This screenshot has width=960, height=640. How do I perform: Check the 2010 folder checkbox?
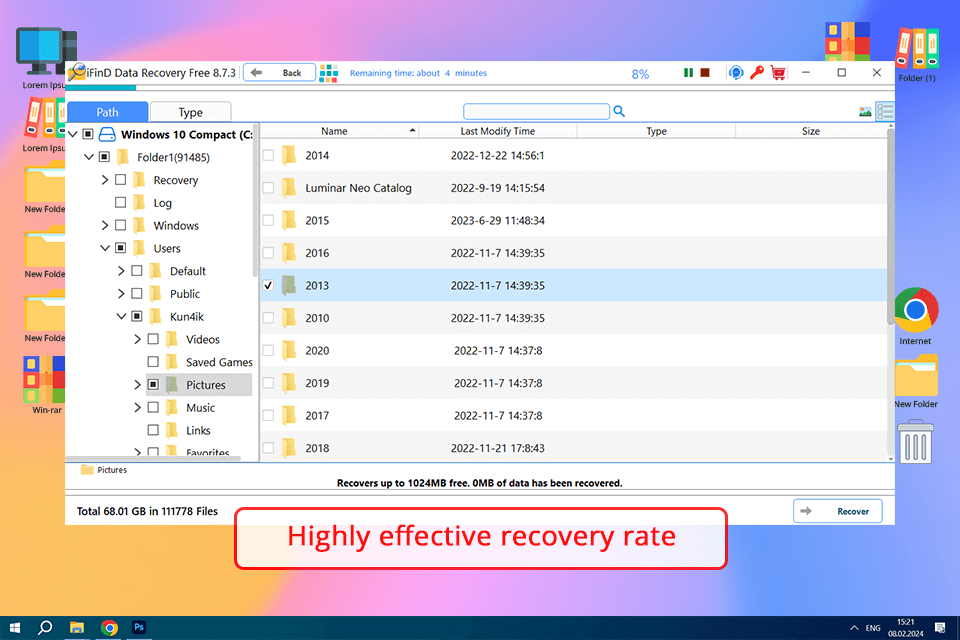click(268, 318)
